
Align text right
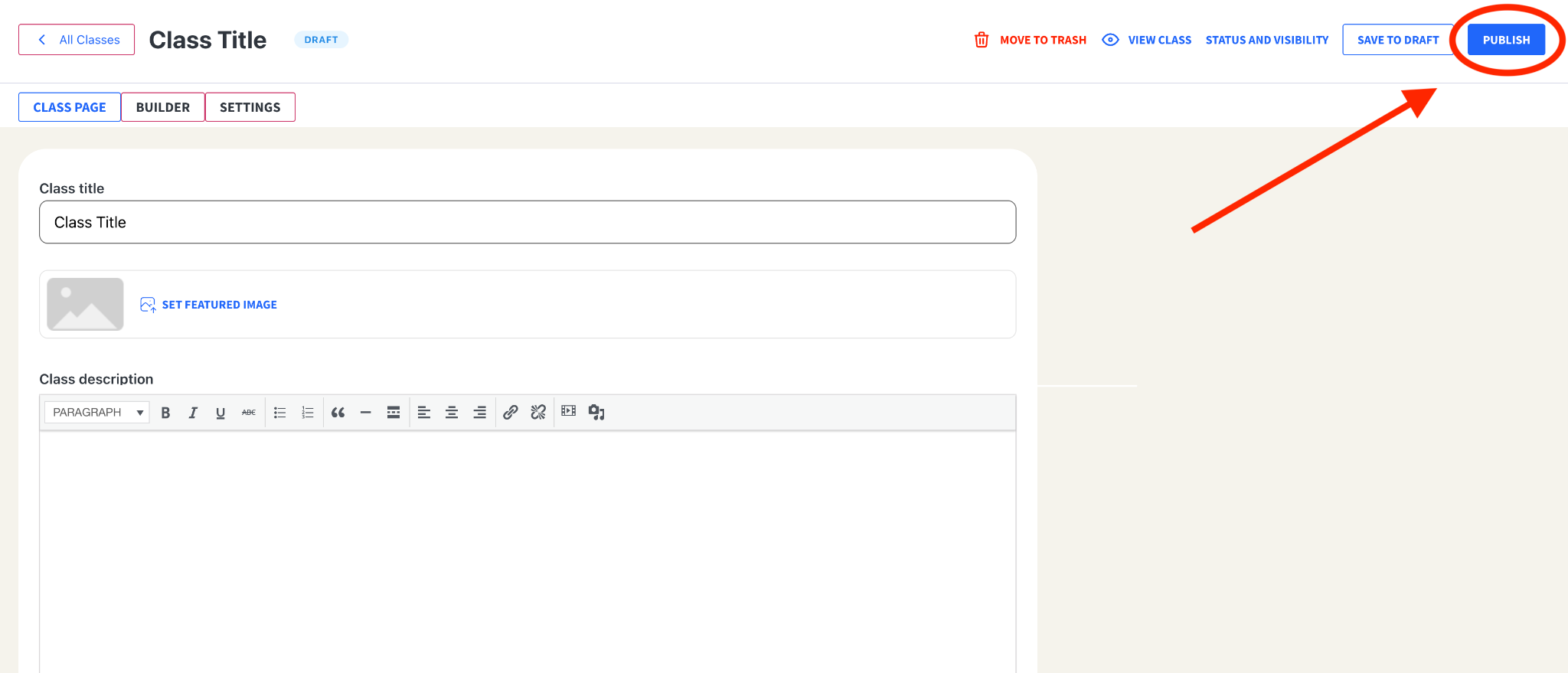tap(480, 413)
